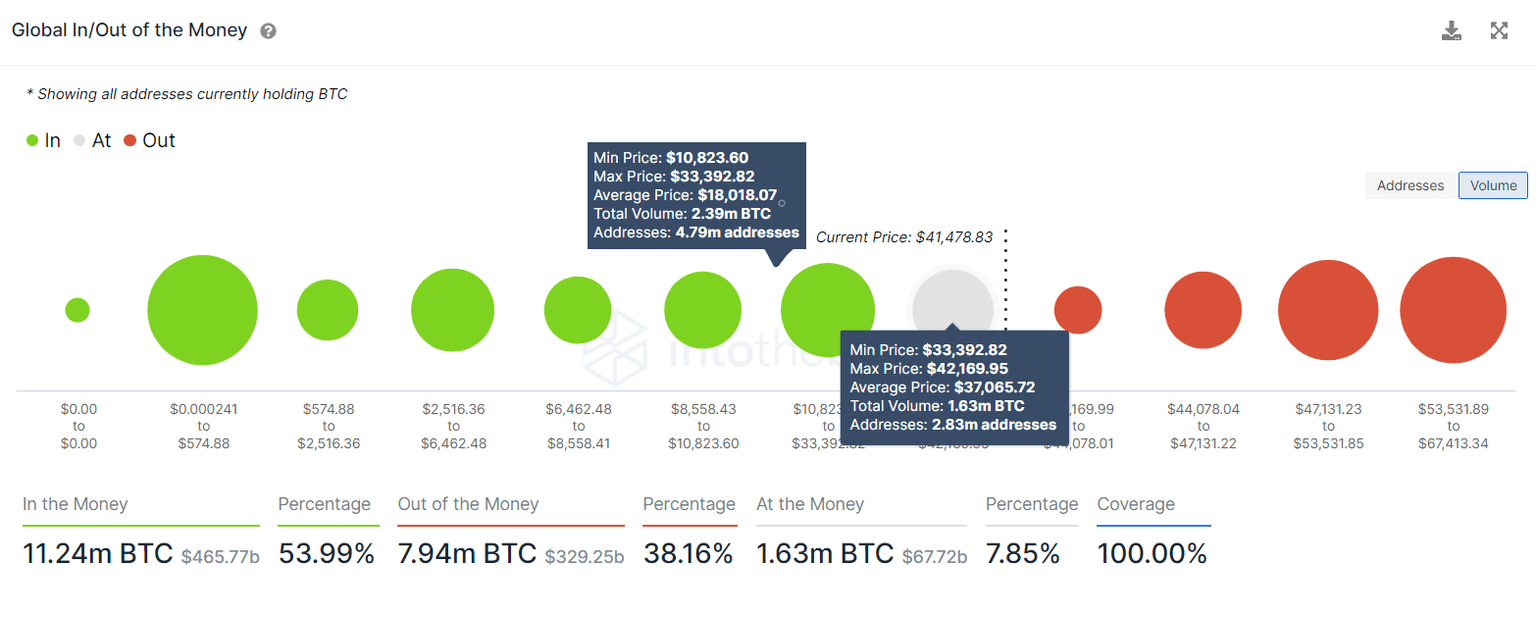
Task: Click the In the Money 11.24m BTC value
Action: [x=98, y=553]
